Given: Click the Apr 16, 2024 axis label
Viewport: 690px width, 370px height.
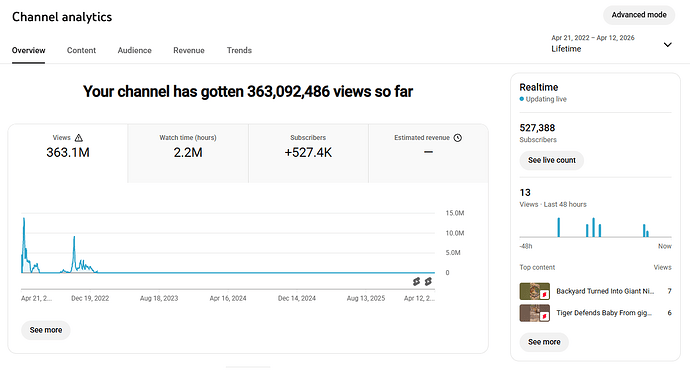Looking at the screenshot, I should [228, 298].
